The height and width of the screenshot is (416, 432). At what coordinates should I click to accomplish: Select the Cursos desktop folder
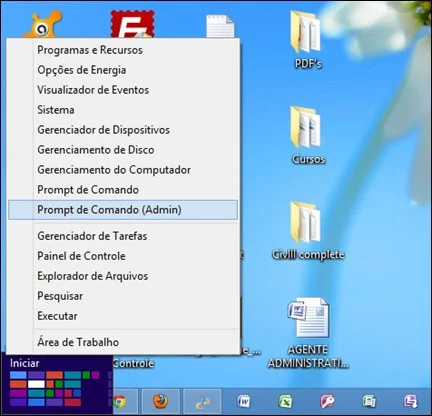point(307,135)
